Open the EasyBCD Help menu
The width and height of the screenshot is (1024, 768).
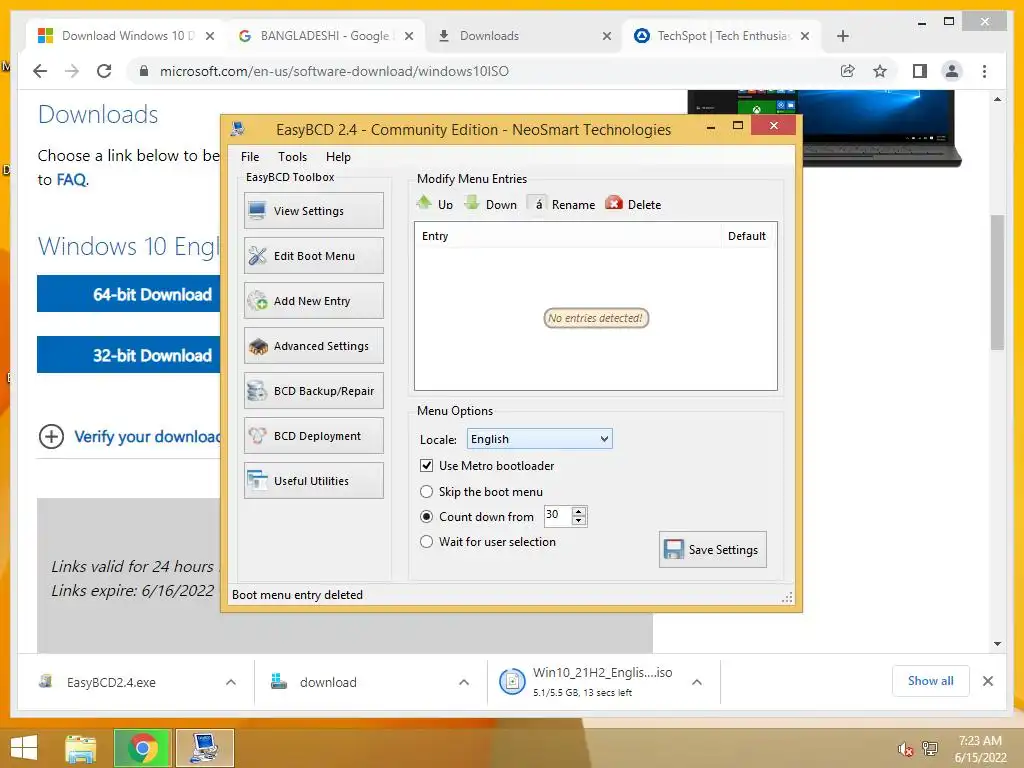(338, 157)
